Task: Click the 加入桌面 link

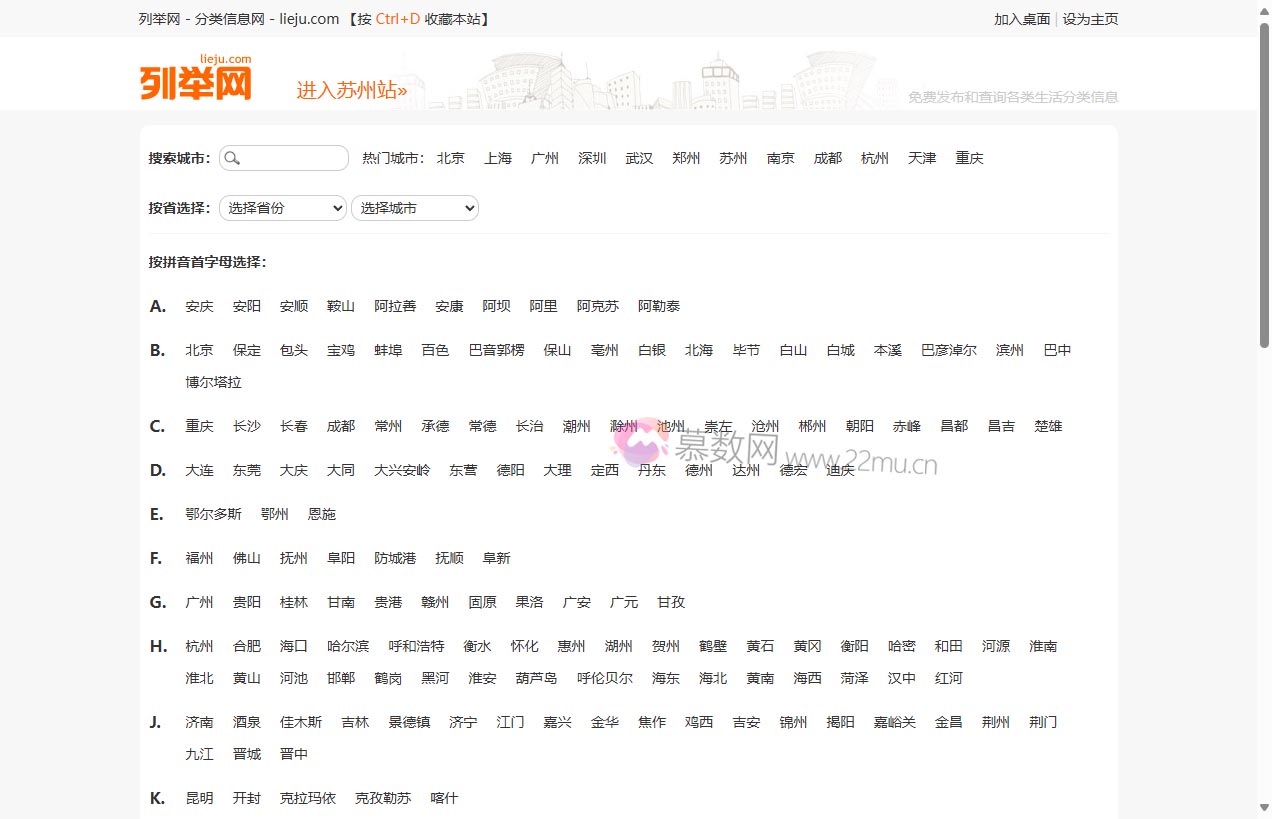Action: pyautogui.click(x=1021, y=19)
